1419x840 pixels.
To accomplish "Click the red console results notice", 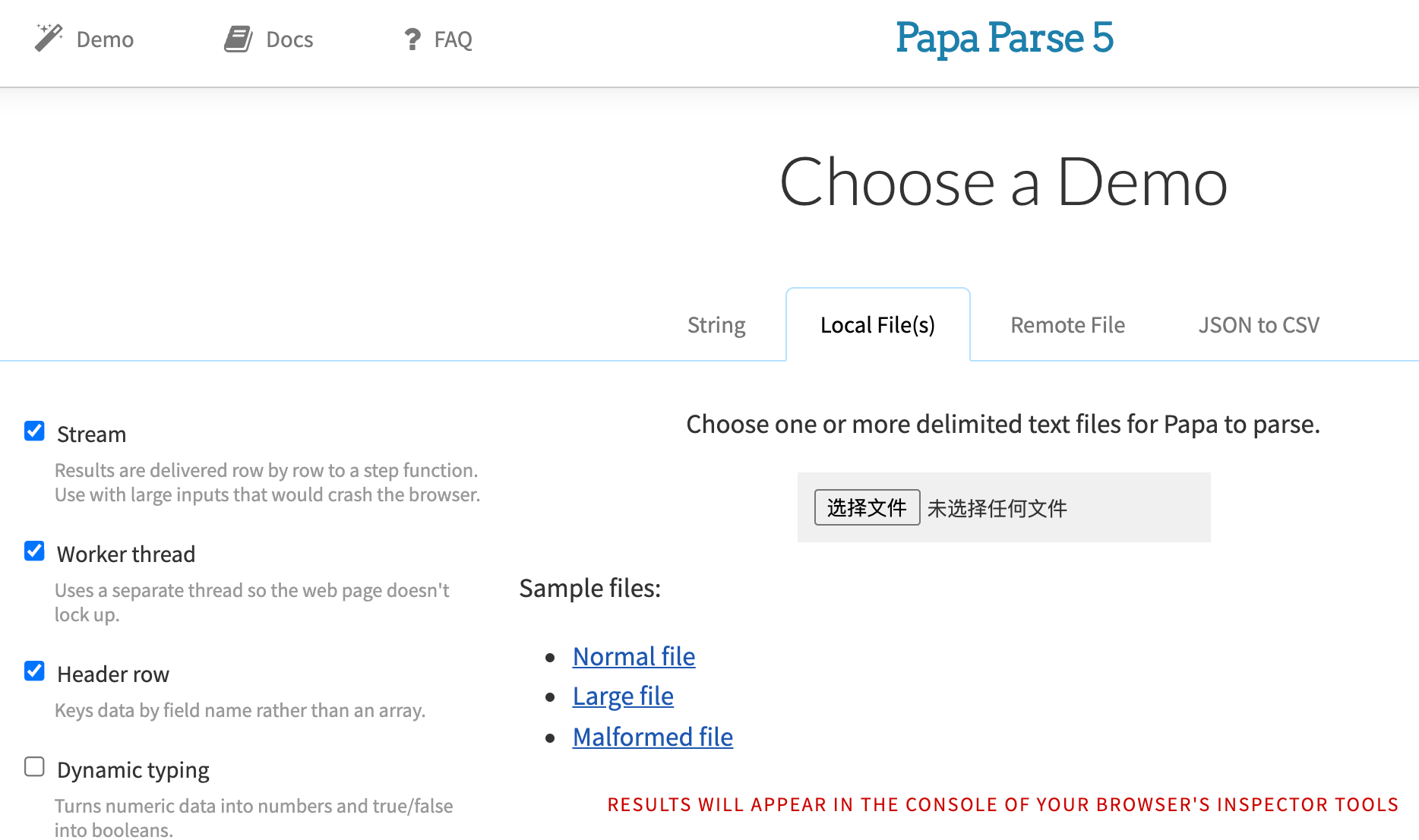I will 1003,805.
